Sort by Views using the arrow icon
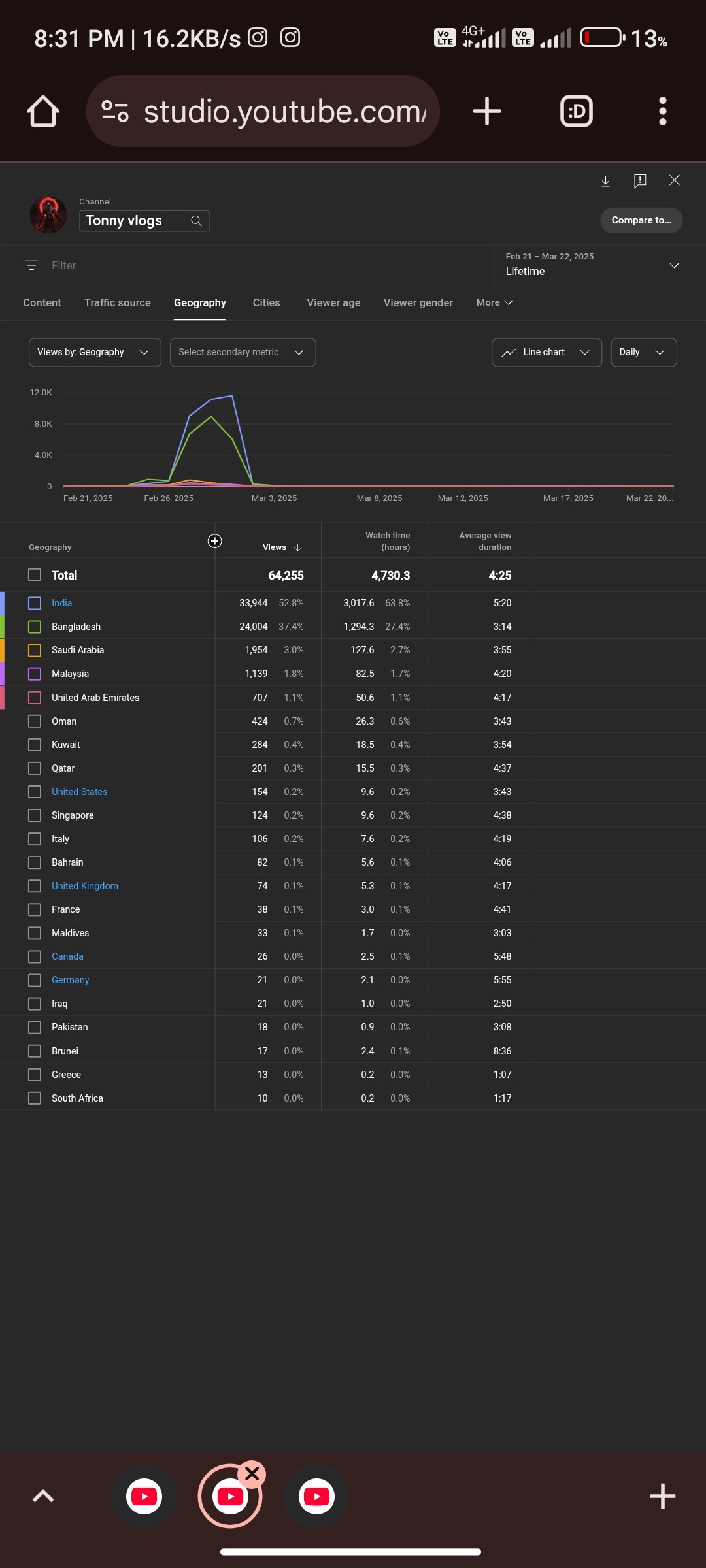Viewport: 706px width, 1568px height. pos(298,547)
